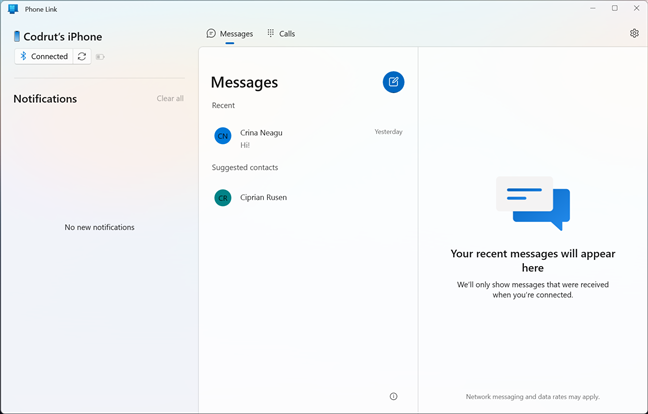Click the 'Recent' section label

pyautogui.click(x=223, y=105)
